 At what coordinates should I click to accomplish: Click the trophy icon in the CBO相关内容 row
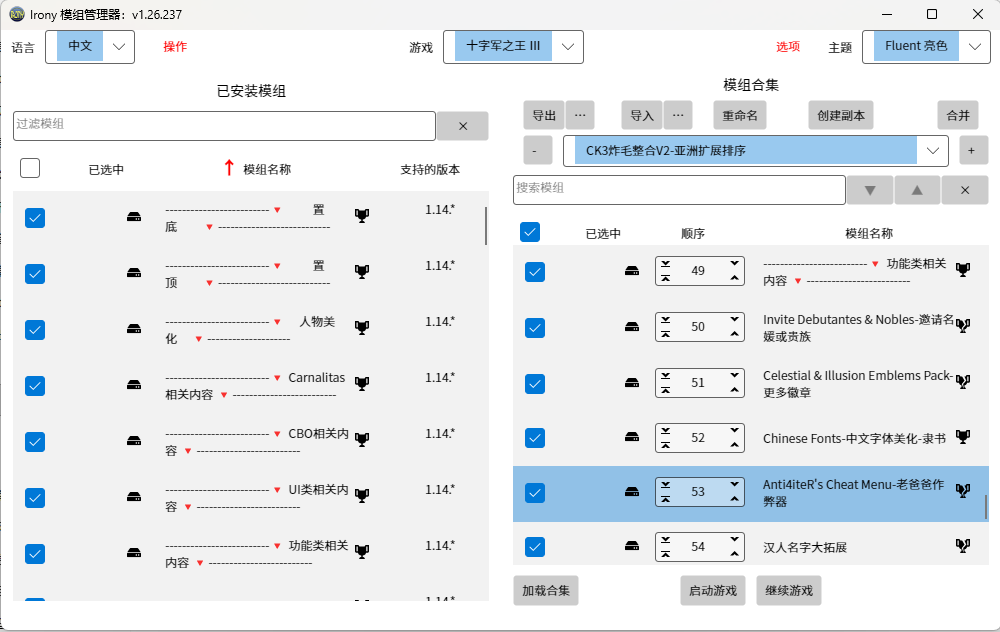362,439
